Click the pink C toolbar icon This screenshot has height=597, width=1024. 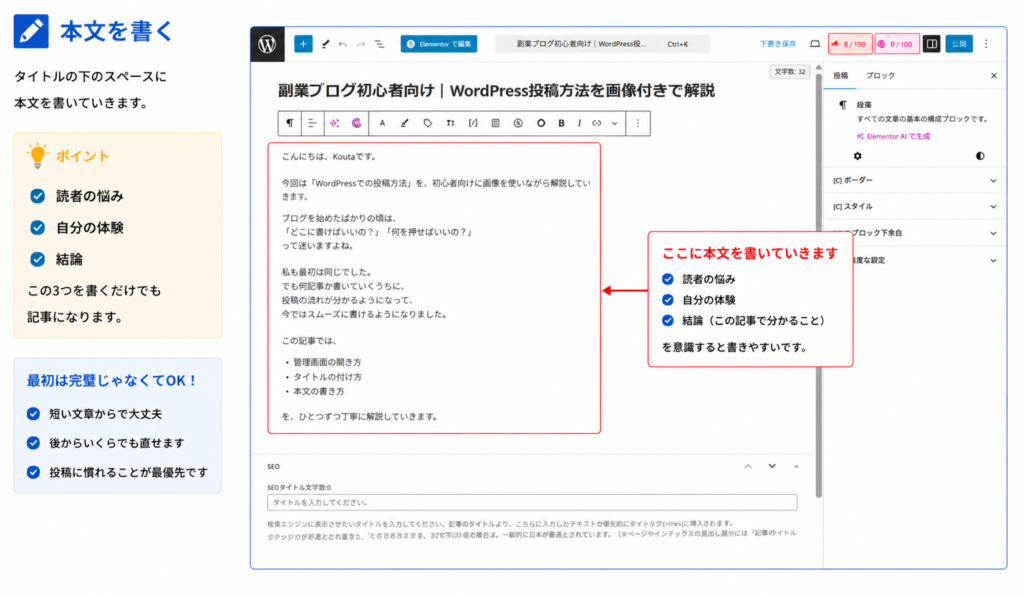[357, 123]
